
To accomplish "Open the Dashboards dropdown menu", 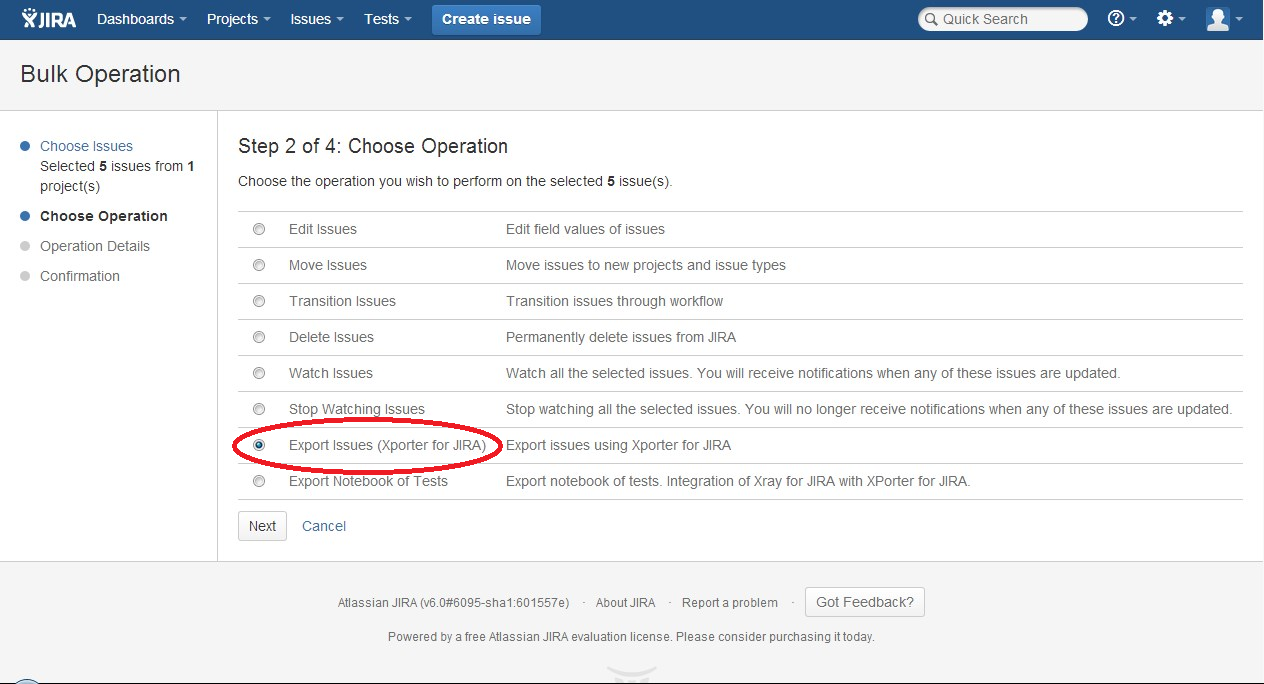I will tap(142, 19).
